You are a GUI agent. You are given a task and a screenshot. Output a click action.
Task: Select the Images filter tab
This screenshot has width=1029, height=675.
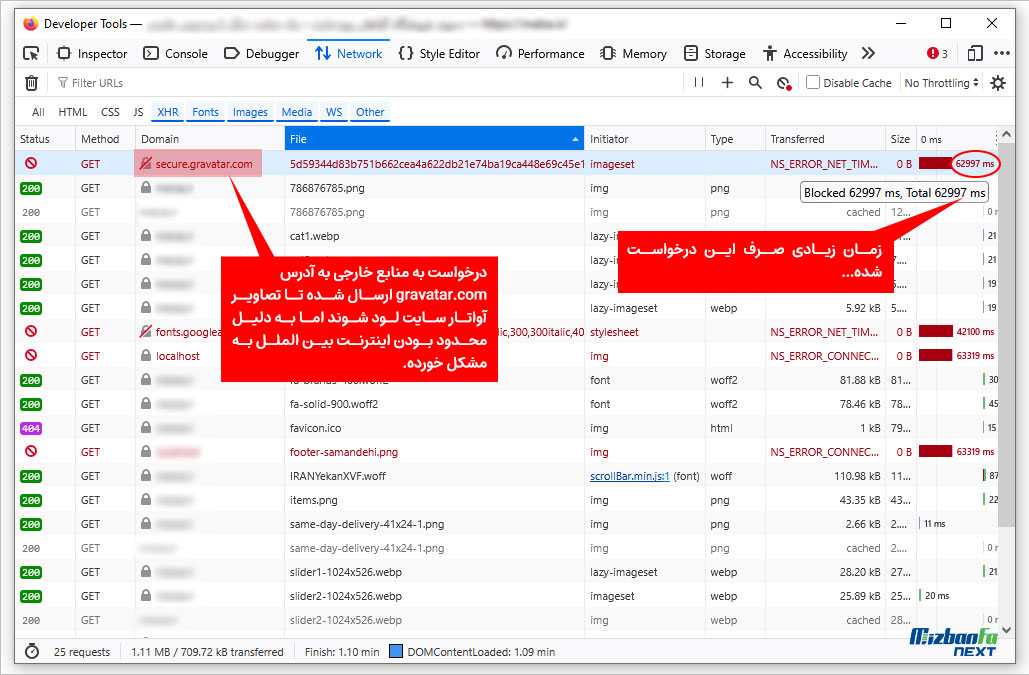pos(249,112)
